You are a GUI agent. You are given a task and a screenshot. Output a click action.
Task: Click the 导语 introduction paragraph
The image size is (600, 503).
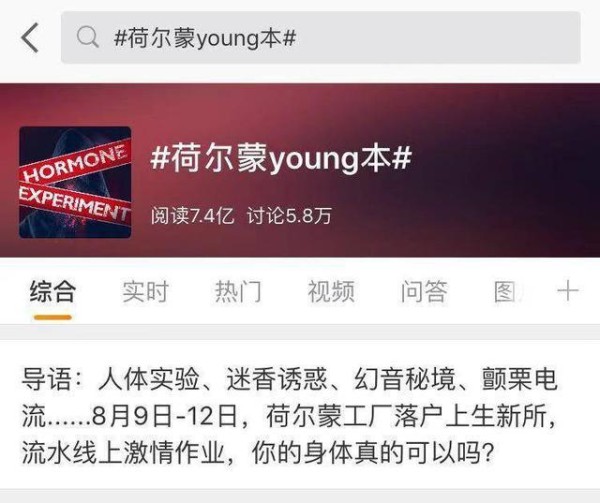(289, 416)
